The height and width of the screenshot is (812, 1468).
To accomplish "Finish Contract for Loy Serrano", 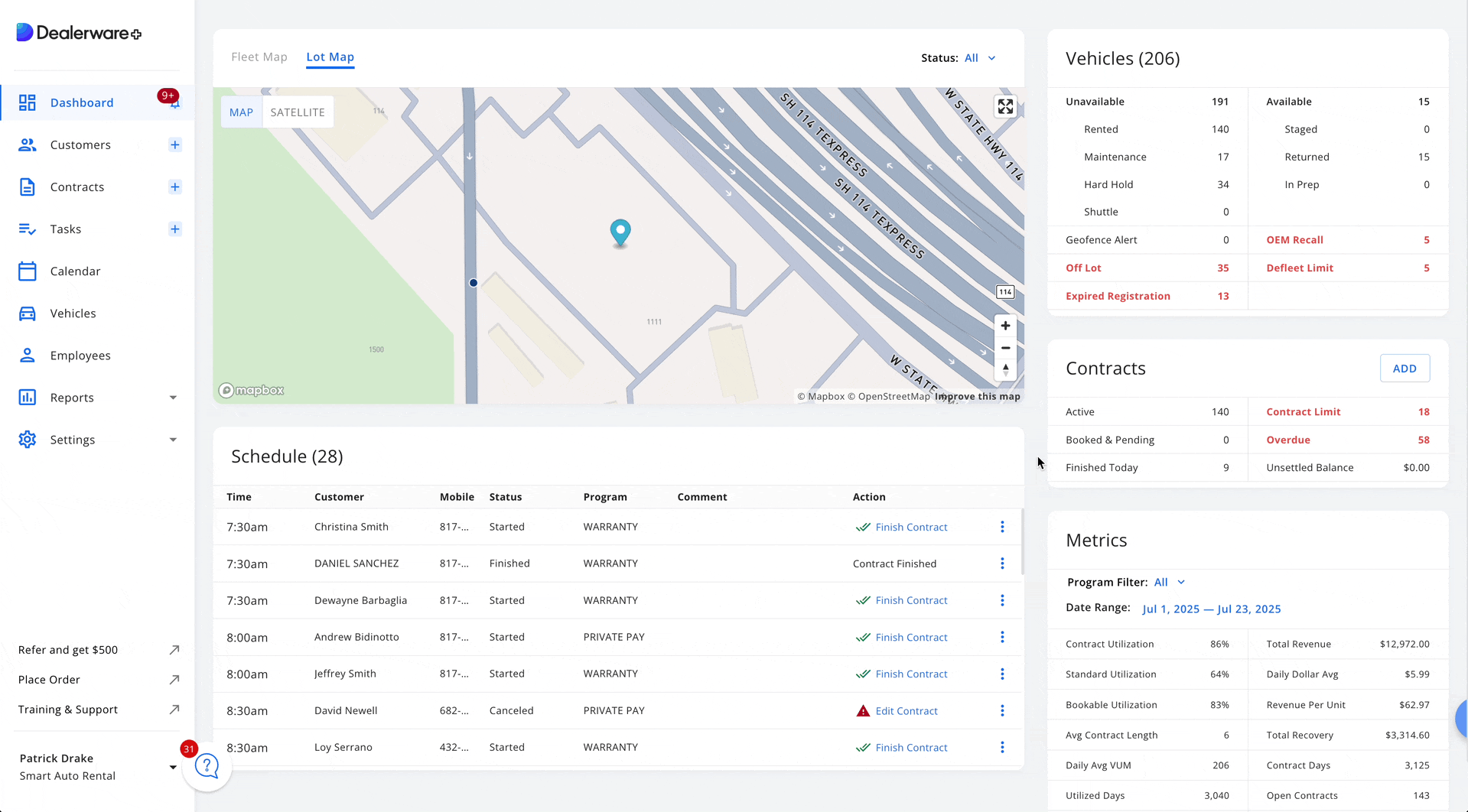I will tap(901, 747).
